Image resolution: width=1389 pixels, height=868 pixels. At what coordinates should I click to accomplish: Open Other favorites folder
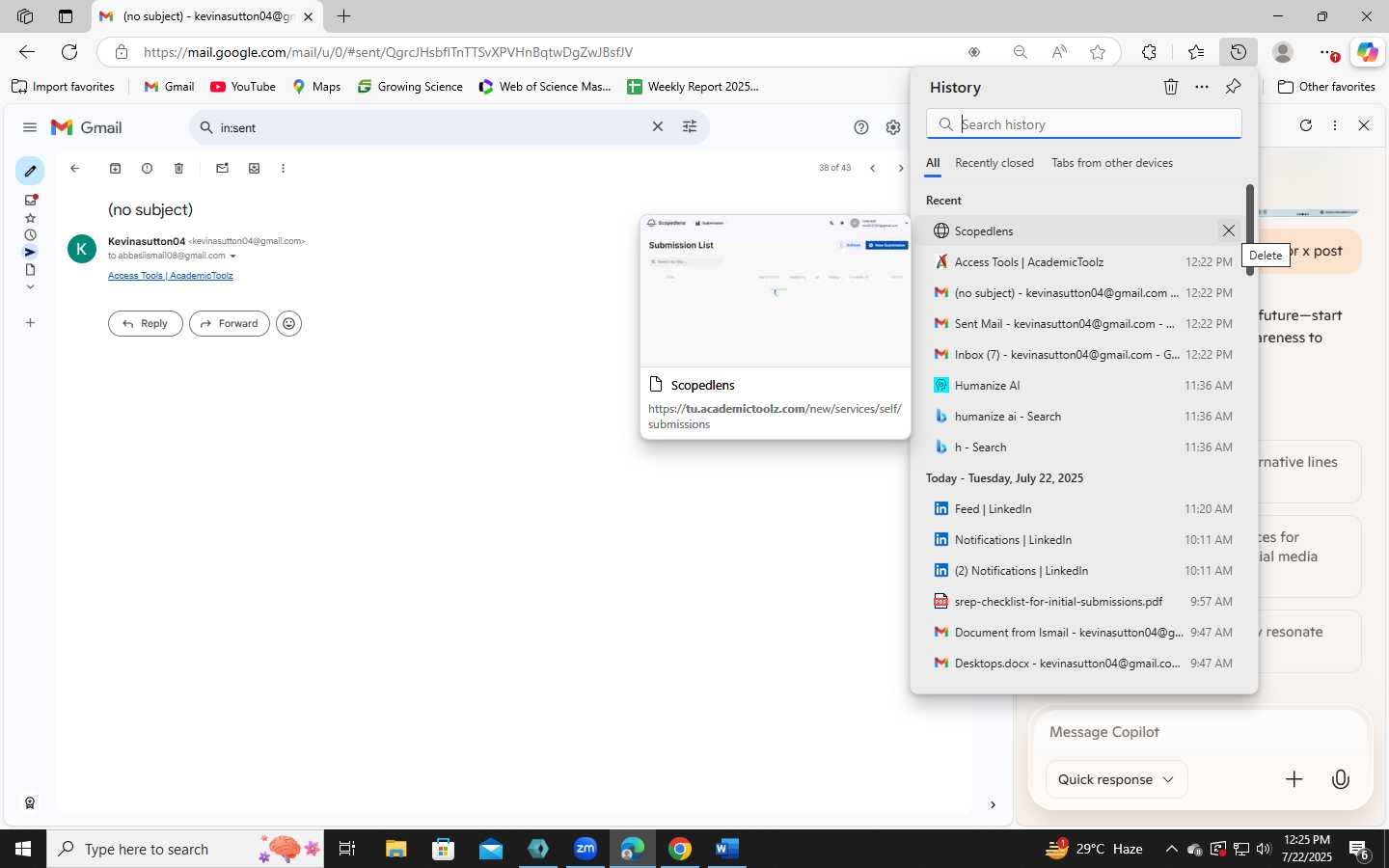[x=1326, y=87]
